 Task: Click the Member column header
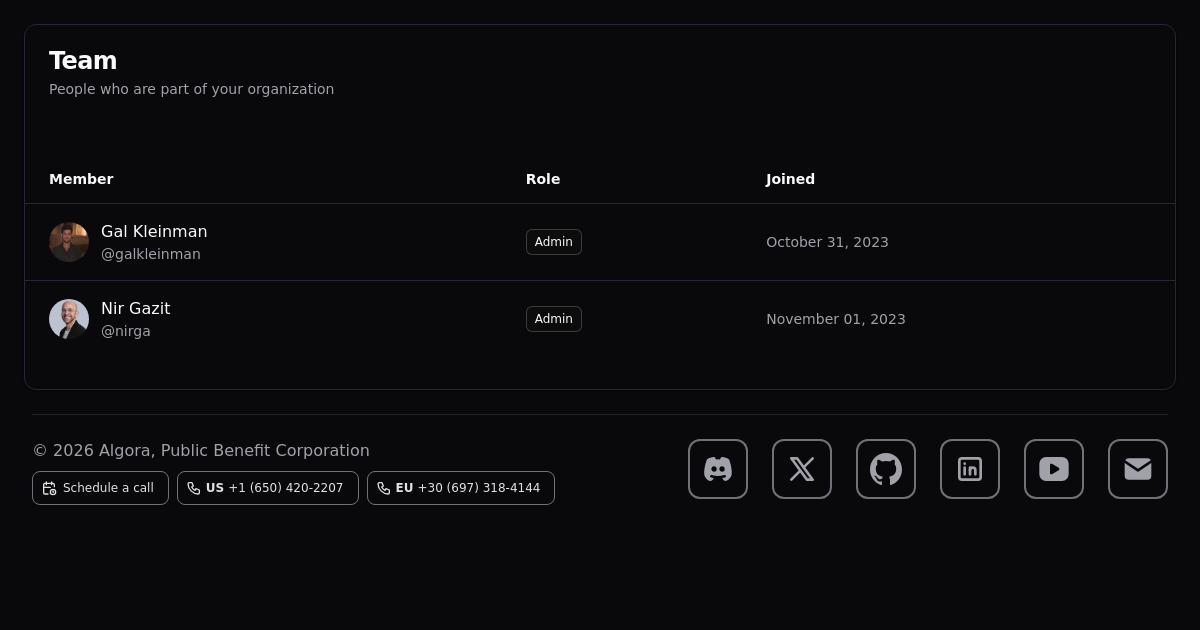pos(81,179)
